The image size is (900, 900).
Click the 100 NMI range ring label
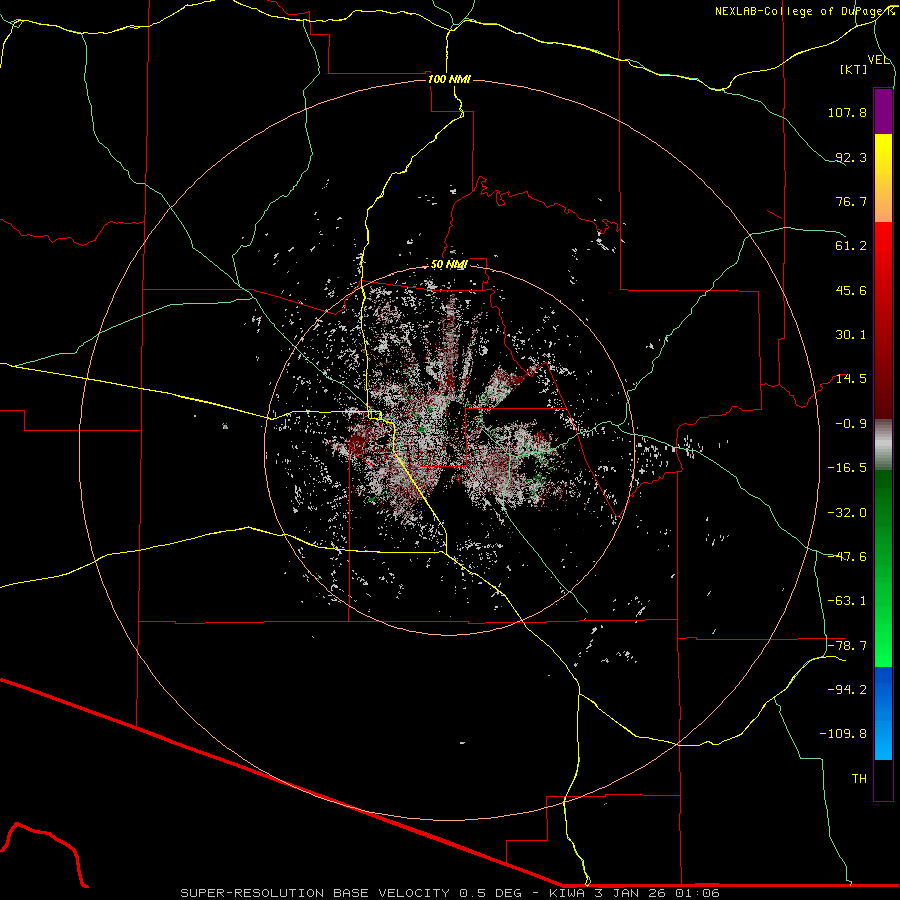(449, 79)
